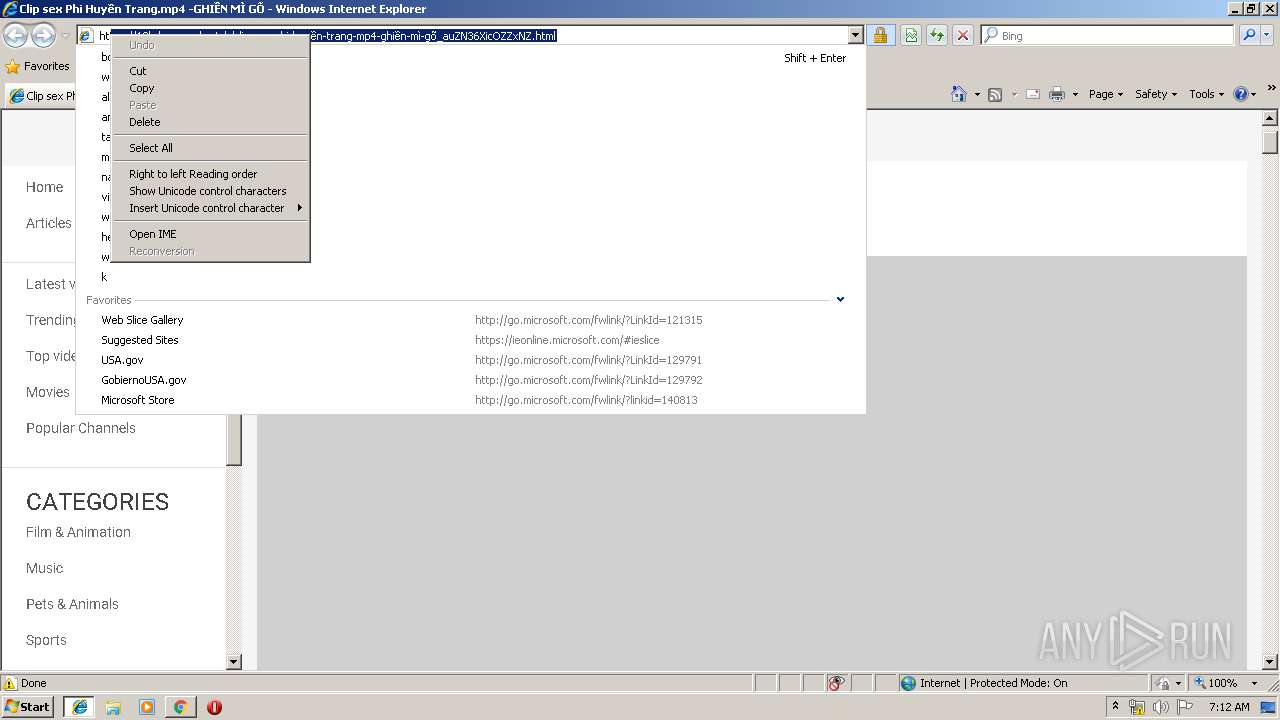This screenshot has height=720, width=1280.
Task: Click the Read Mail envelope icon
Action: 1033,94
